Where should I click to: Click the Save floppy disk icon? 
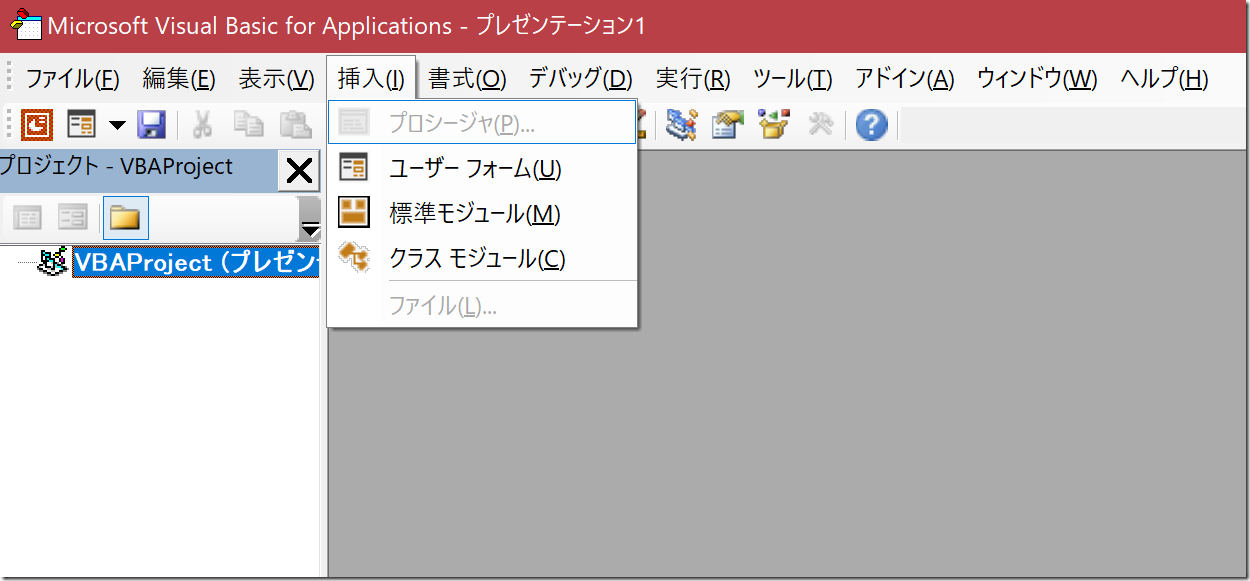151,125
